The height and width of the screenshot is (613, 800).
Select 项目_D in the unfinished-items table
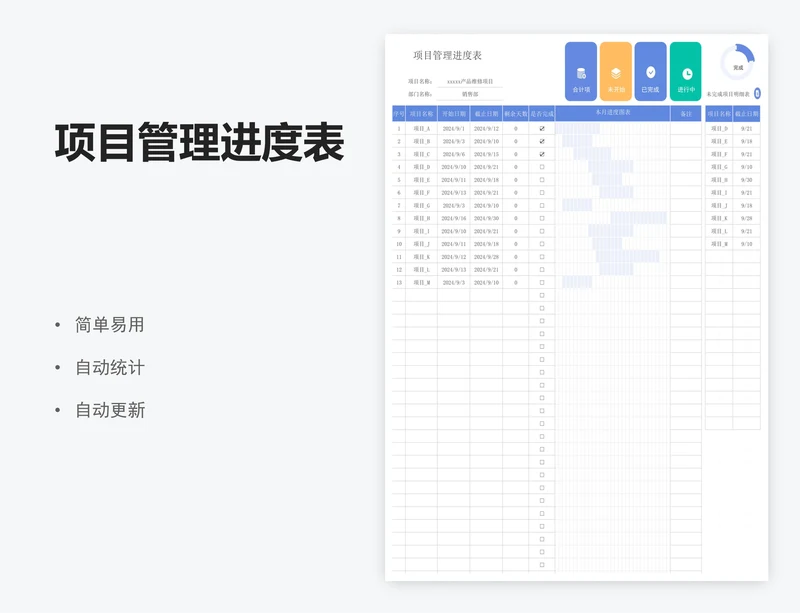719,129
